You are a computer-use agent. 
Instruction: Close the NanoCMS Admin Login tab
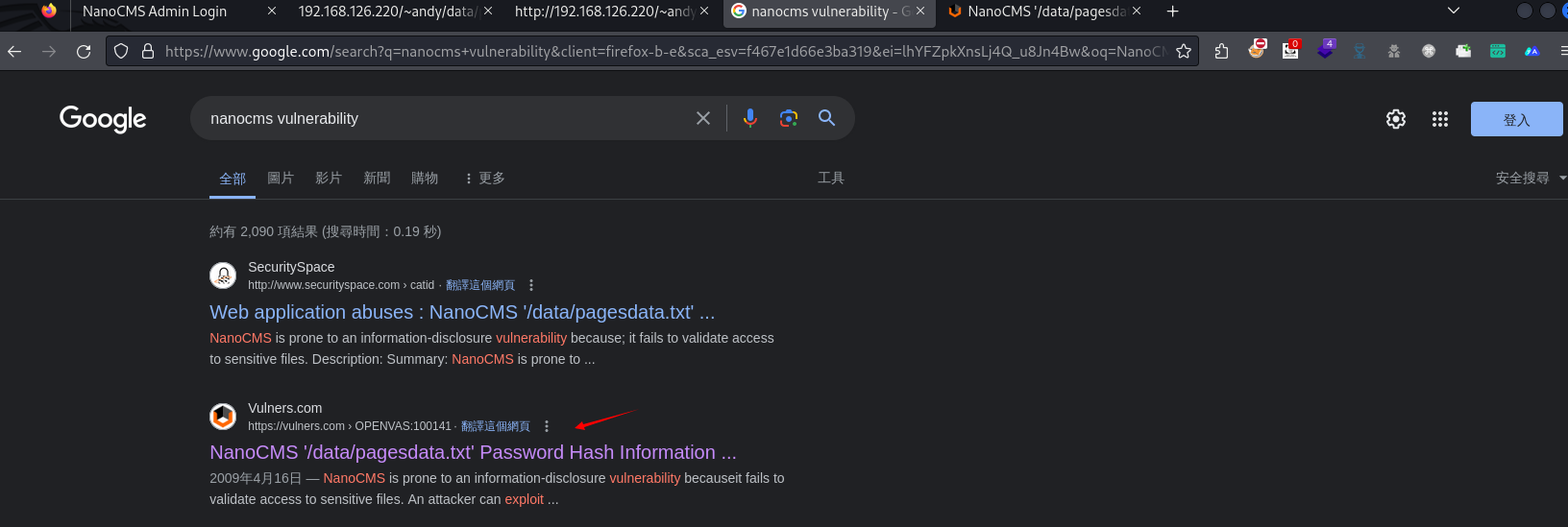272,12
